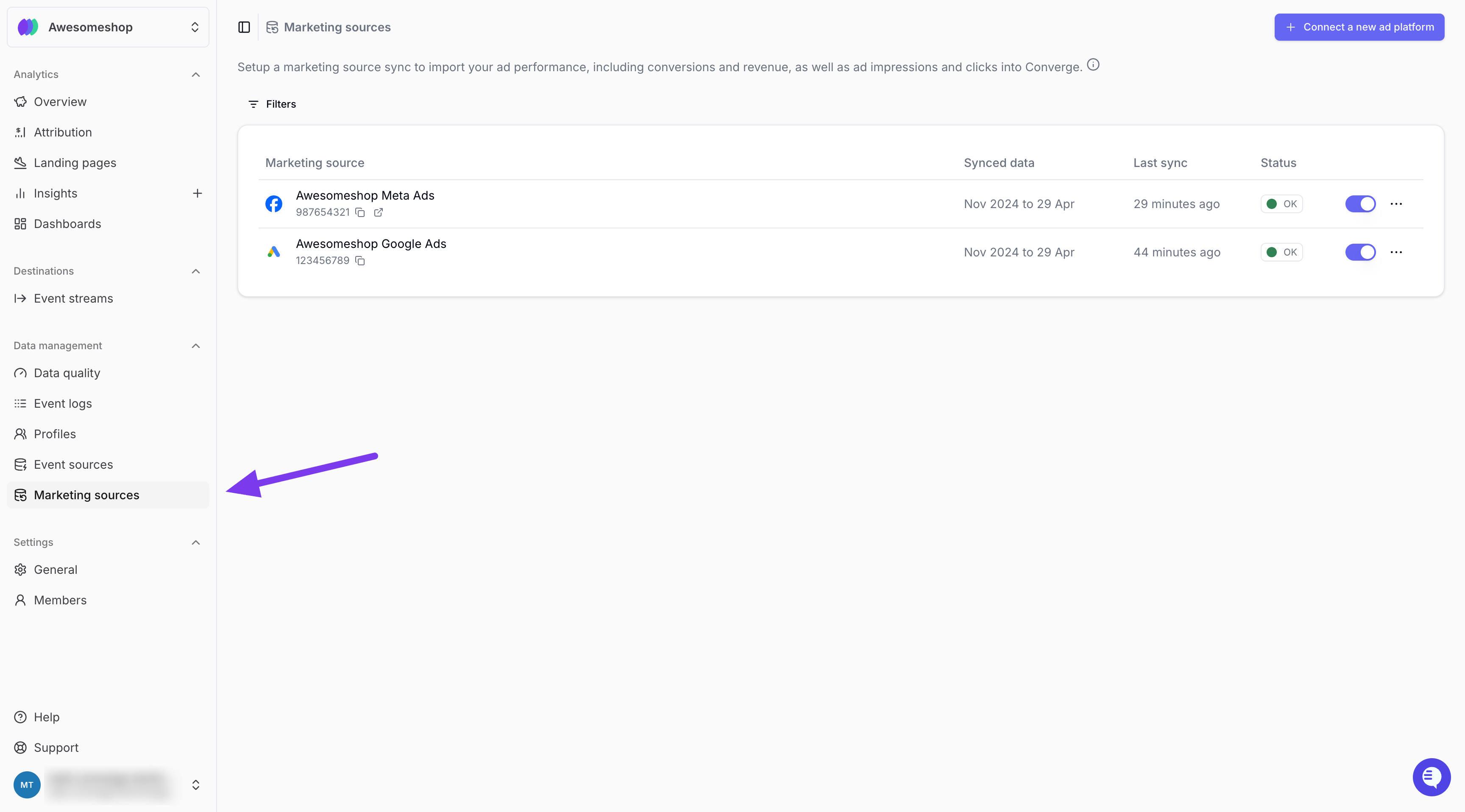Image resolution: width=1465 pixels, height=812 pixels.
Task: Disable the Awesomeshop Google Ads sync toggle
Action: pyautogui.click(x=1360, y=252)
